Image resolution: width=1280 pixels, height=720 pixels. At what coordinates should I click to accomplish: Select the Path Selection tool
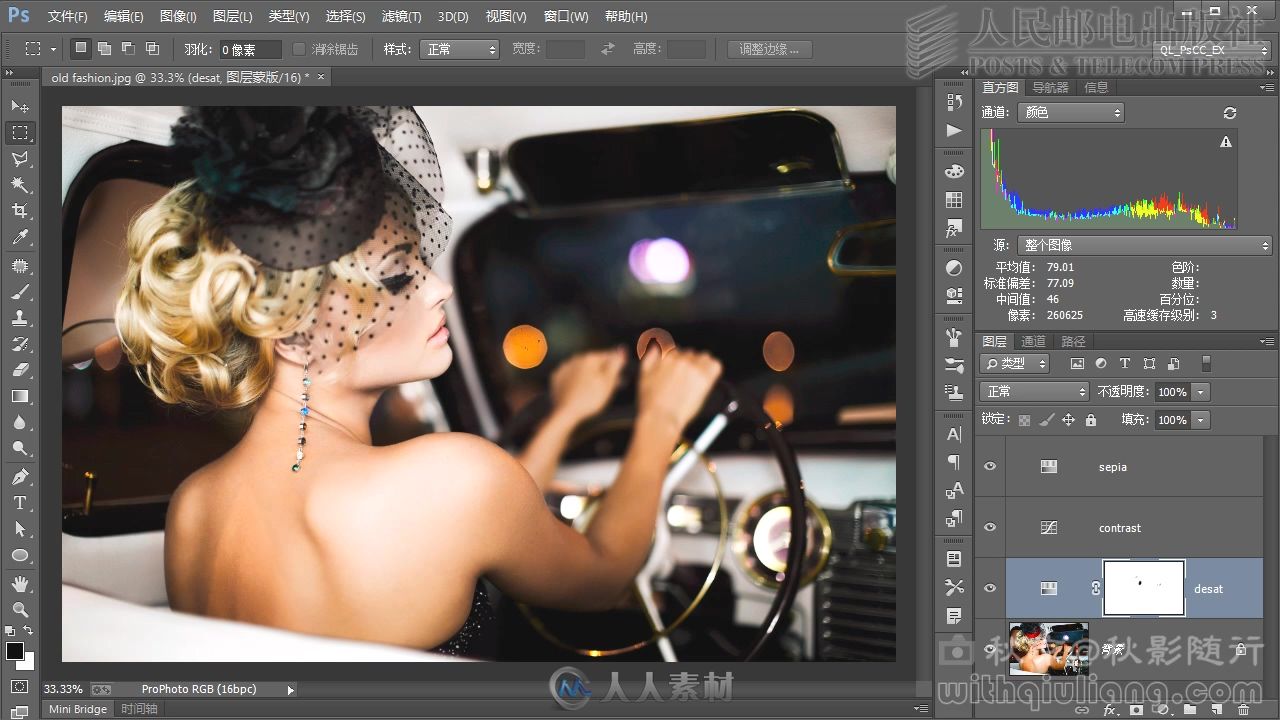tap(20, 529)
